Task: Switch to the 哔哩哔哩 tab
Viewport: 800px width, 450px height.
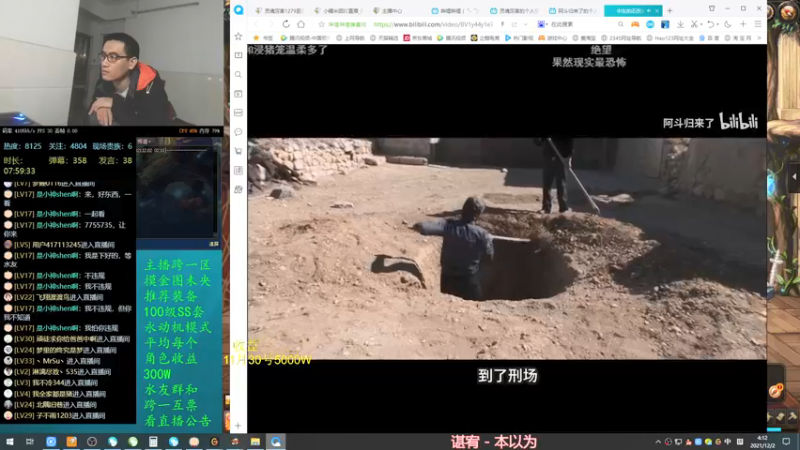Action: pyautogui.click(x=455, y=11)
